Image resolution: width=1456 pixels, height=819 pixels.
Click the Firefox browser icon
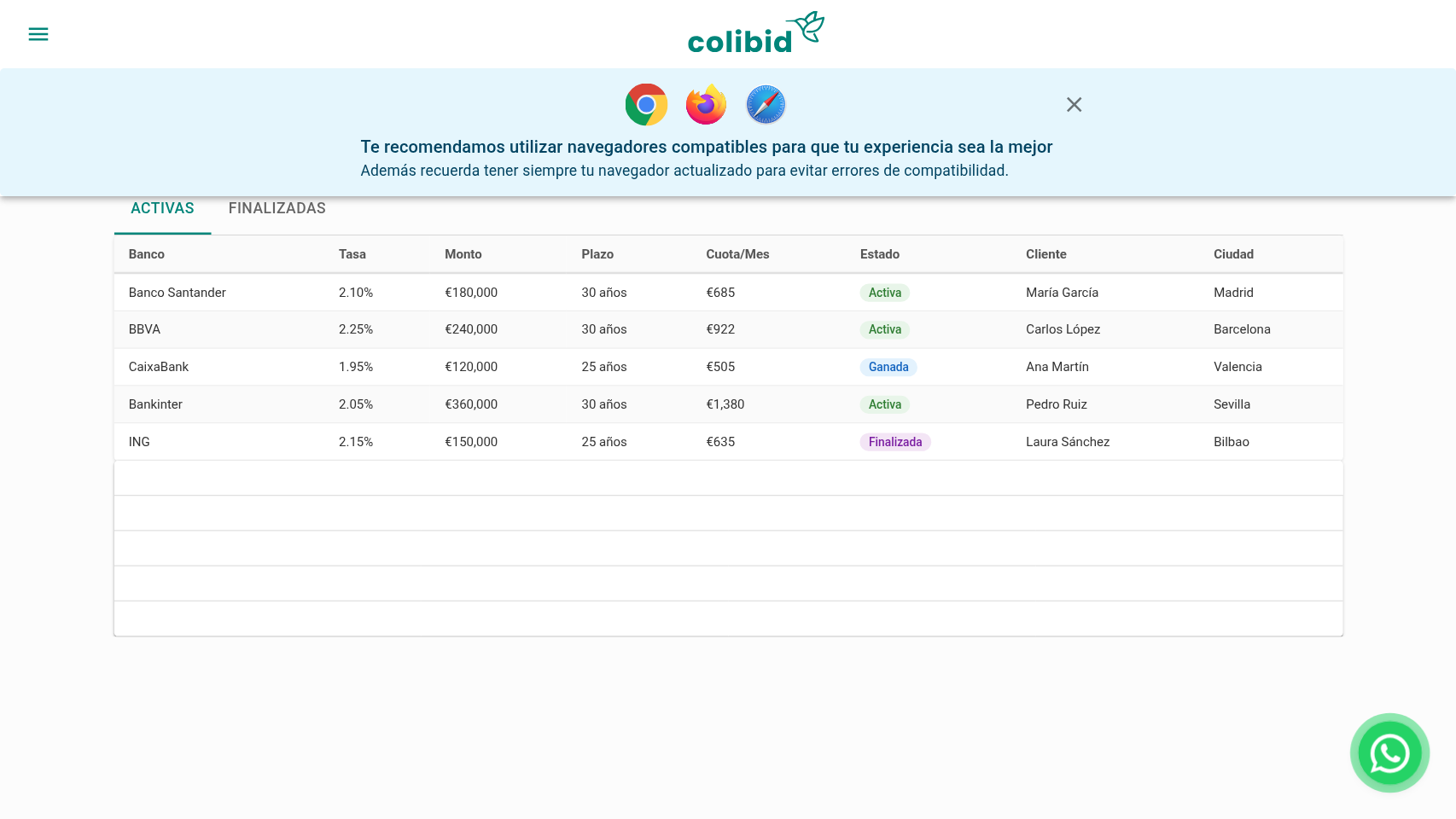[x=706, y=105]
